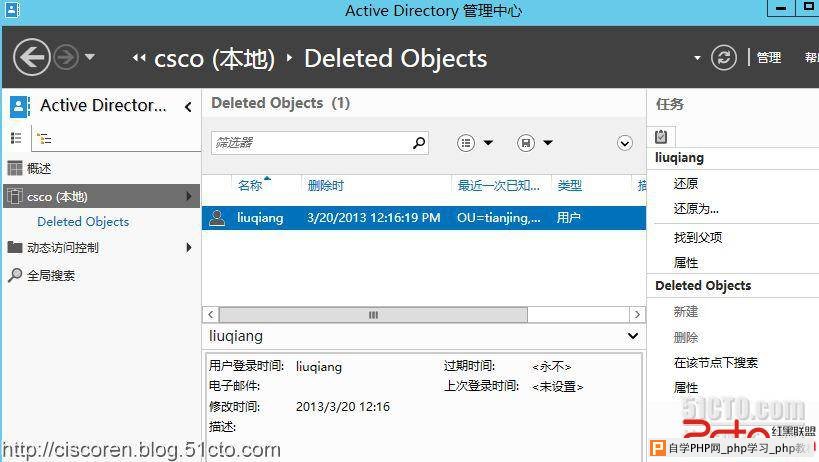
Task: Sort by 名称 column header
Action: pyautogui.click(x=250, y=185)
